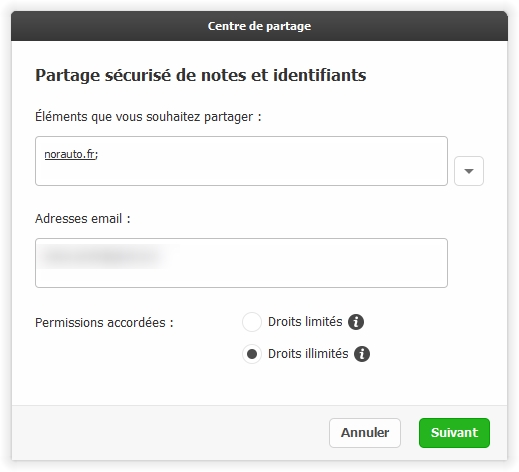Click the Droits illimités label text
Screen dimensions: 519x472
[308, 354]
